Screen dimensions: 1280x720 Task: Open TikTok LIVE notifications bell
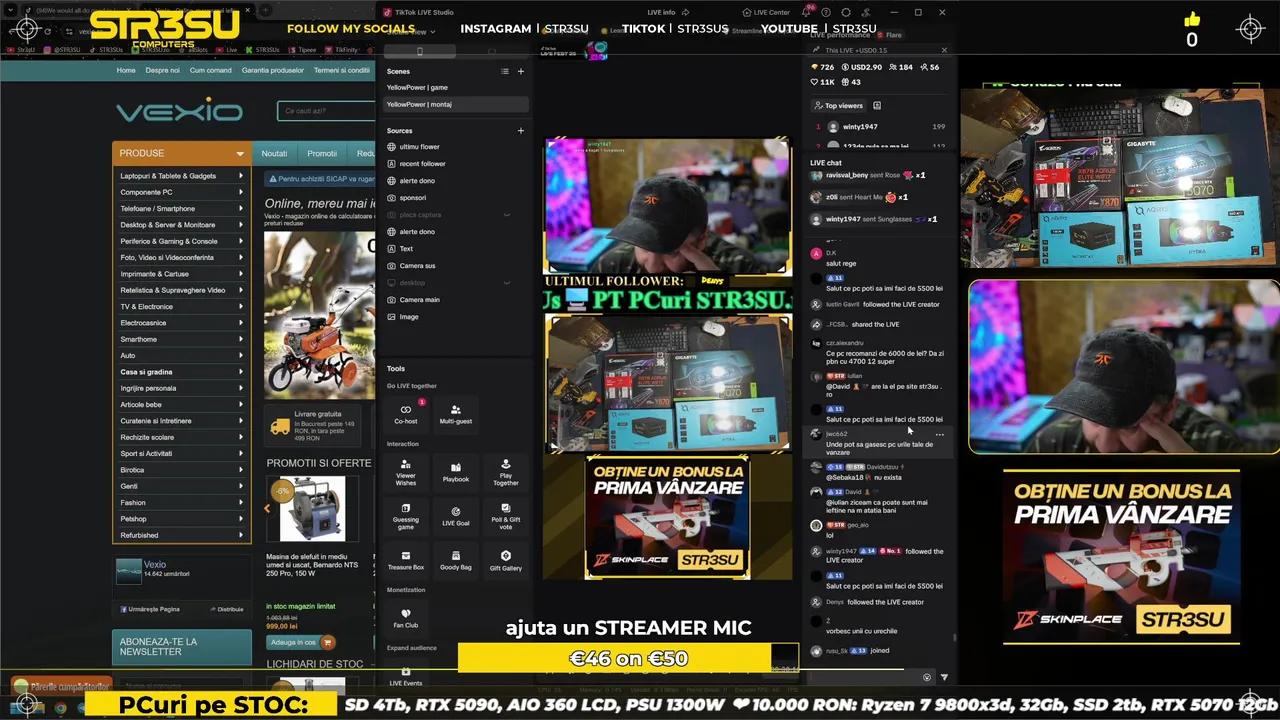(806, 12)
